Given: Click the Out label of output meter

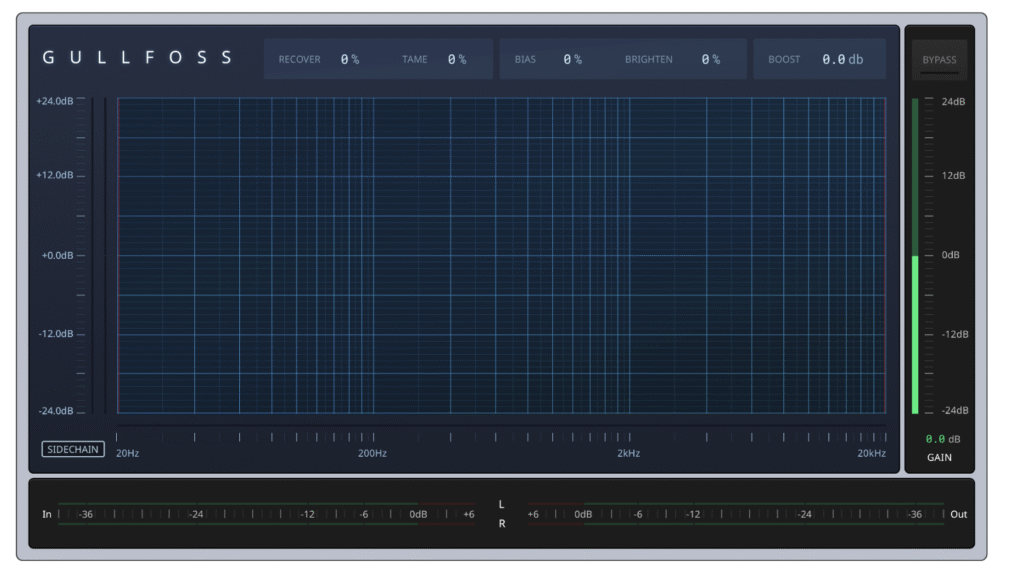Looking at the screenshot, I should tap(958, 515).
